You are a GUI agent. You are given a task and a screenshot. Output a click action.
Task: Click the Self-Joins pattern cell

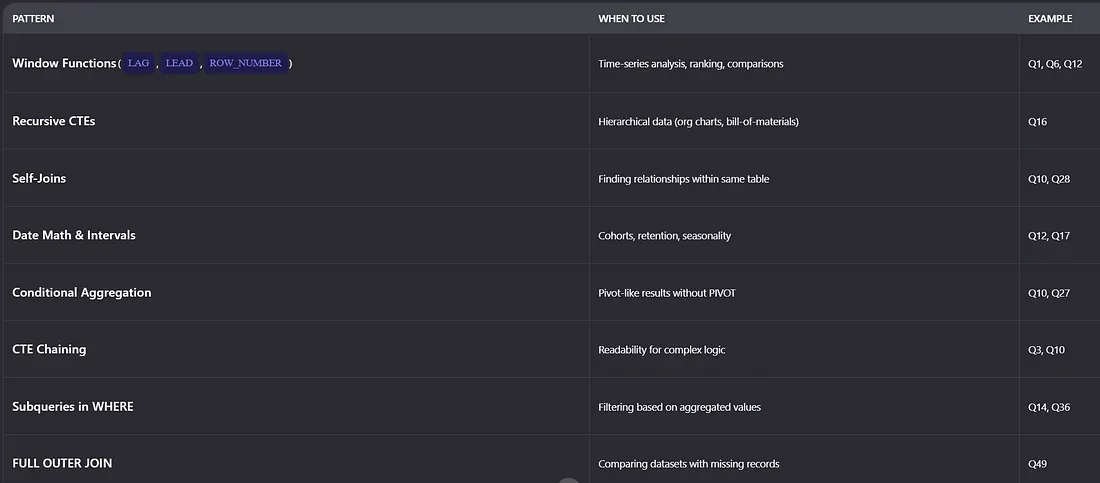coord(39,178)
